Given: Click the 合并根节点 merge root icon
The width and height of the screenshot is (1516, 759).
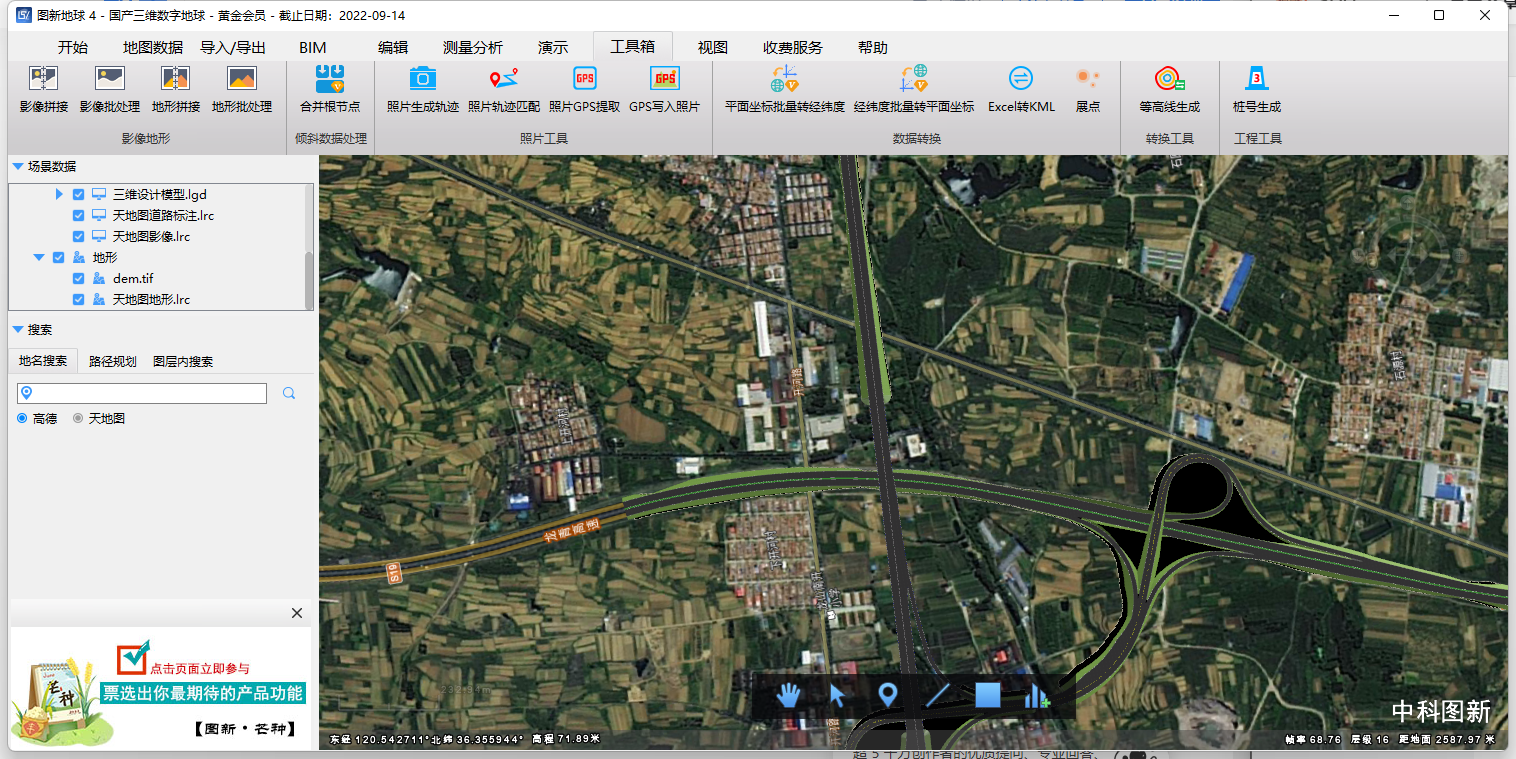Looking at the screenshot, I should [x=329, y=88].
